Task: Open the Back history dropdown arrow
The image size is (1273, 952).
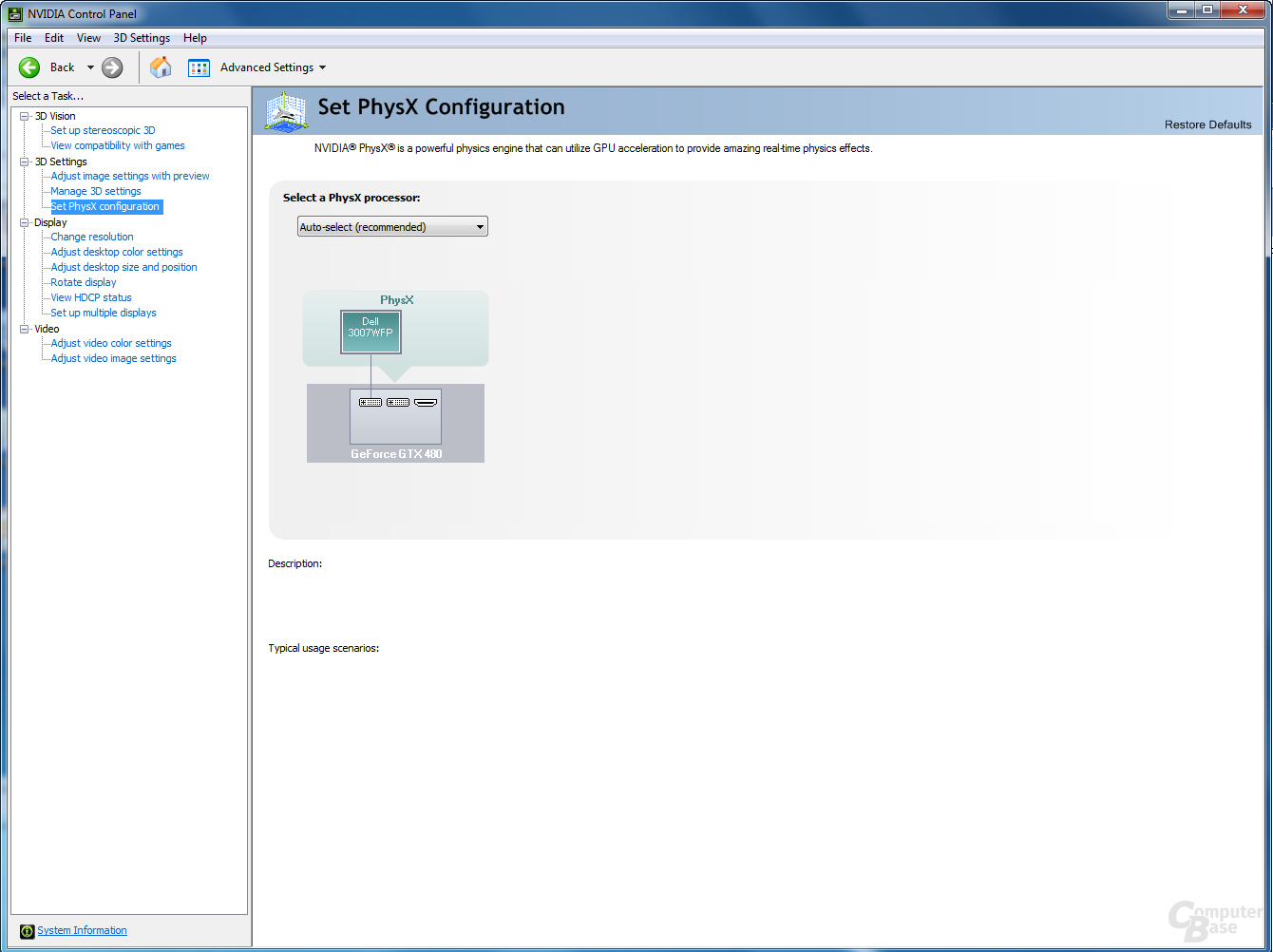Action: (91, 67)
